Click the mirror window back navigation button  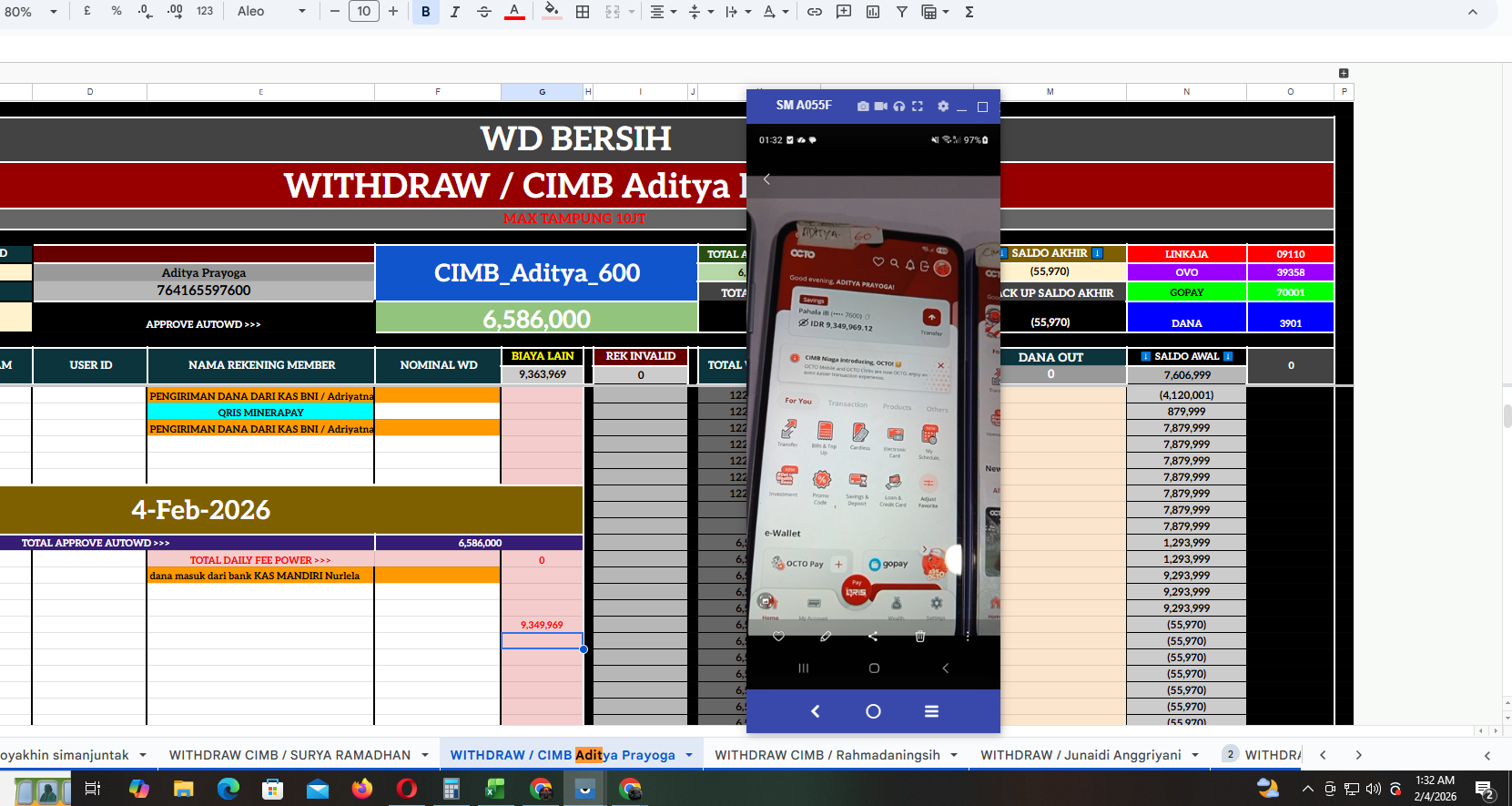tap(816, 711)
